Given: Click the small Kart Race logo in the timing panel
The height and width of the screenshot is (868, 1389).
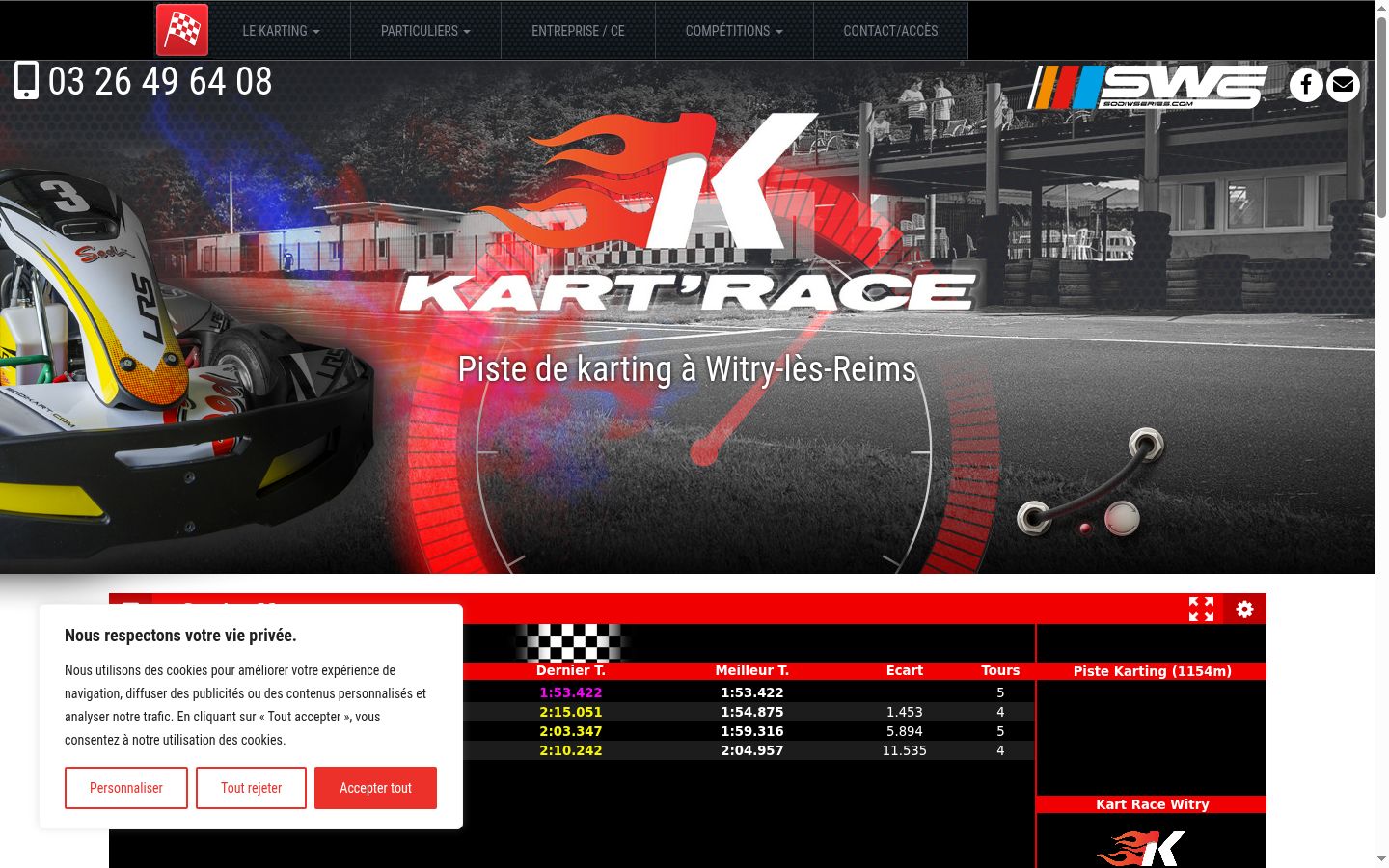Looking at the screenshot, I should pyautogui.click(x=1142, y=849).
